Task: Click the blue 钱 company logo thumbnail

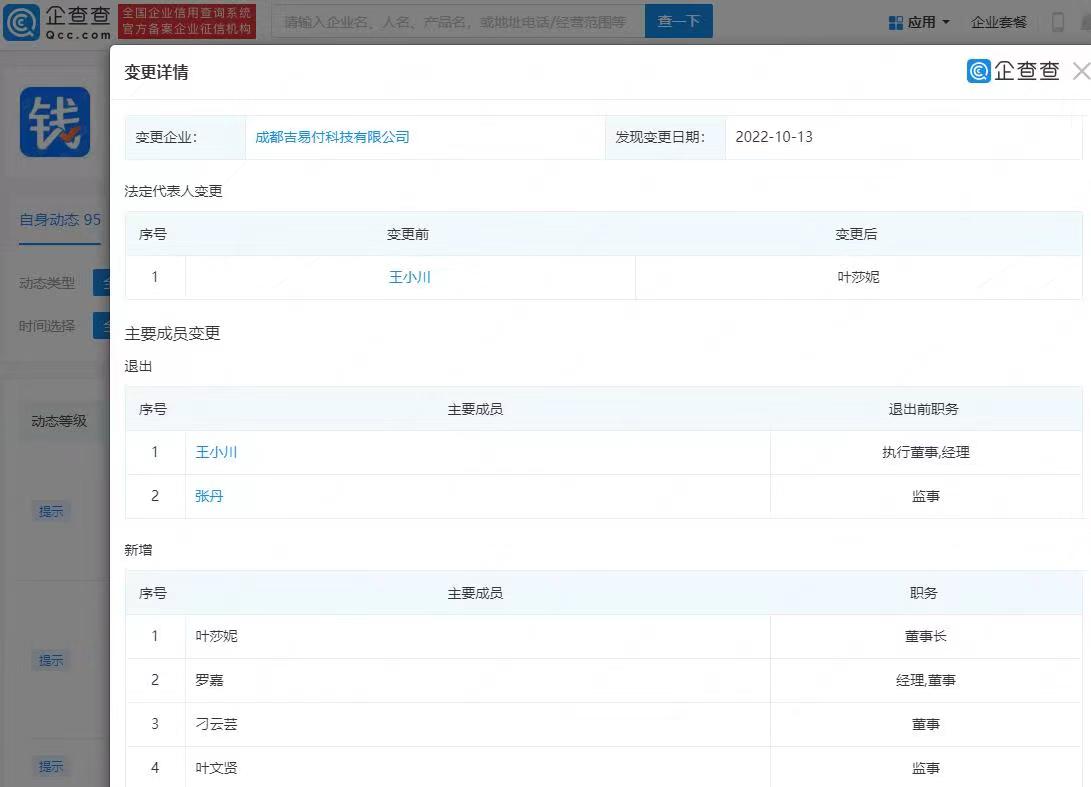Action: [x=55, y=122]
